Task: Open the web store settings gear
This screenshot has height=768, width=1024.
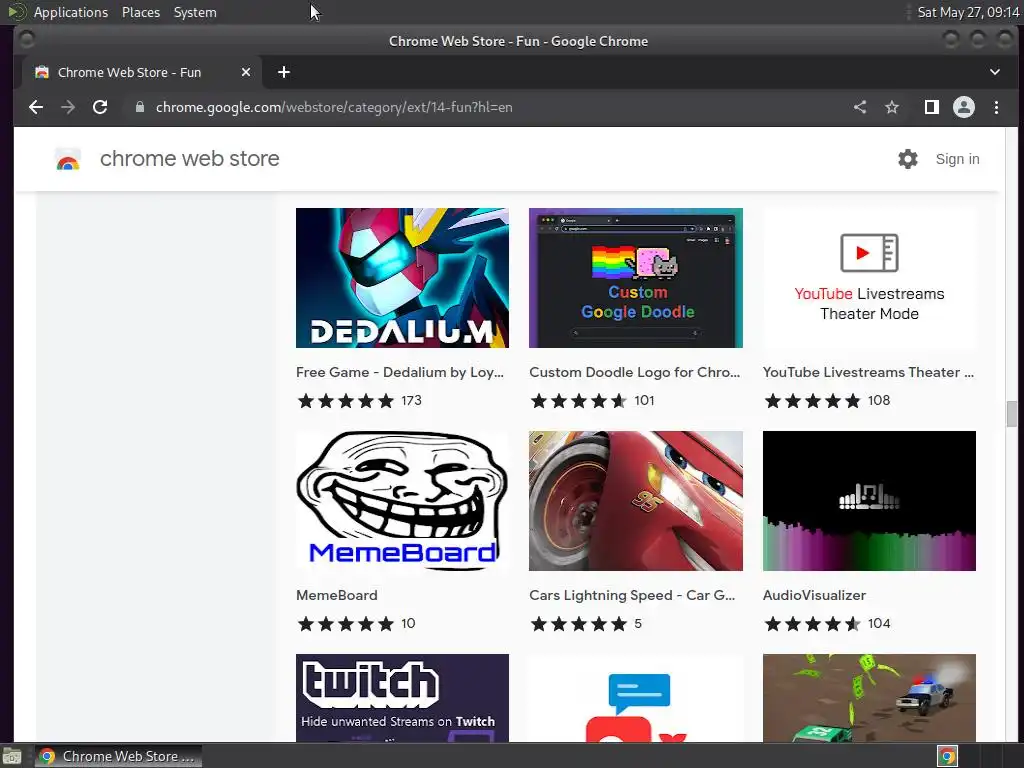Action: tap(908, 159)
